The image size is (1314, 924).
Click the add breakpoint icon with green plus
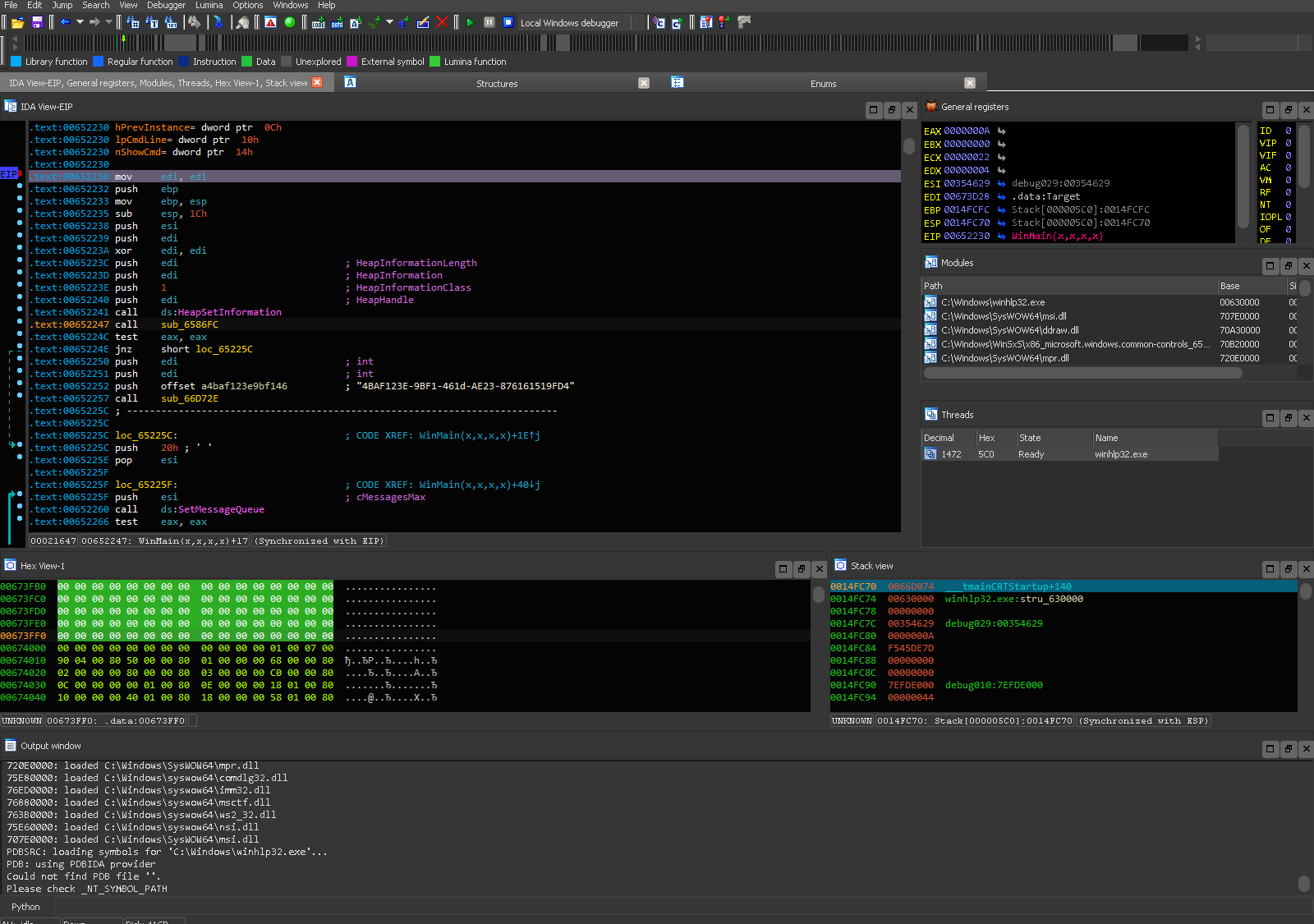click(x=724, y=23)
